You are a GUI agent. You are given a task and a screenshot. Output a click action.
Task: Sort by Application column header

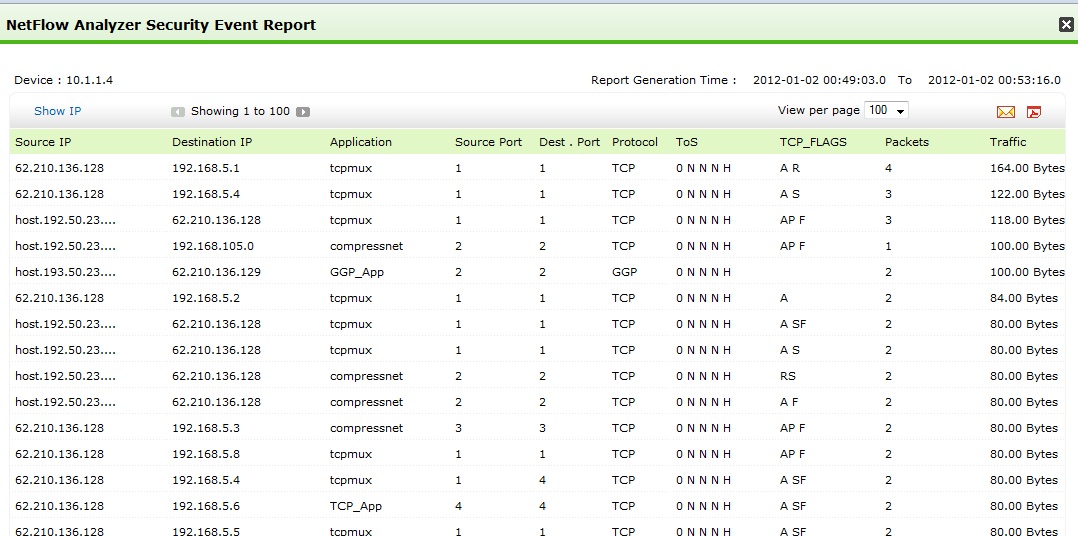[x=361, y=142]
